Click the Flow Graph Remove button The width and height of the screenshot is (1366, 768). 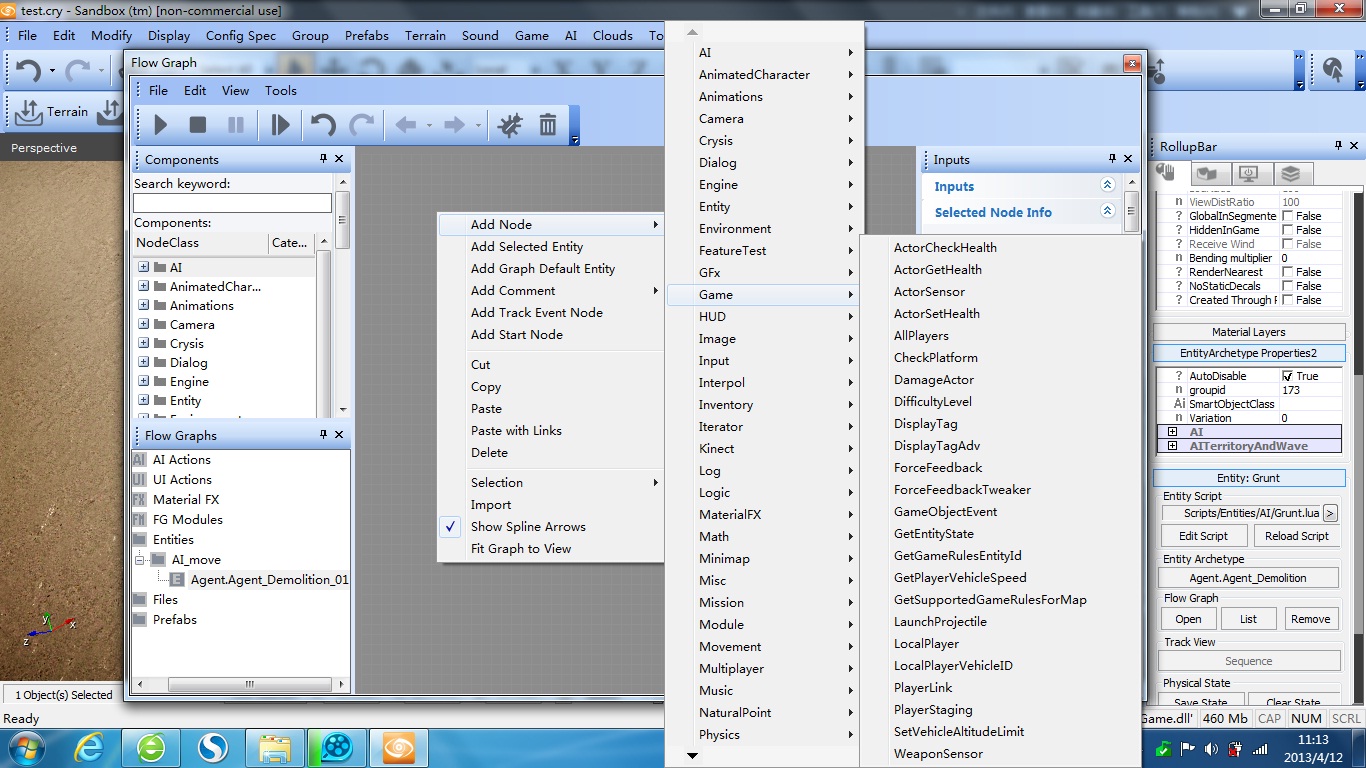pyautogui.click(x=1311, y=619)
